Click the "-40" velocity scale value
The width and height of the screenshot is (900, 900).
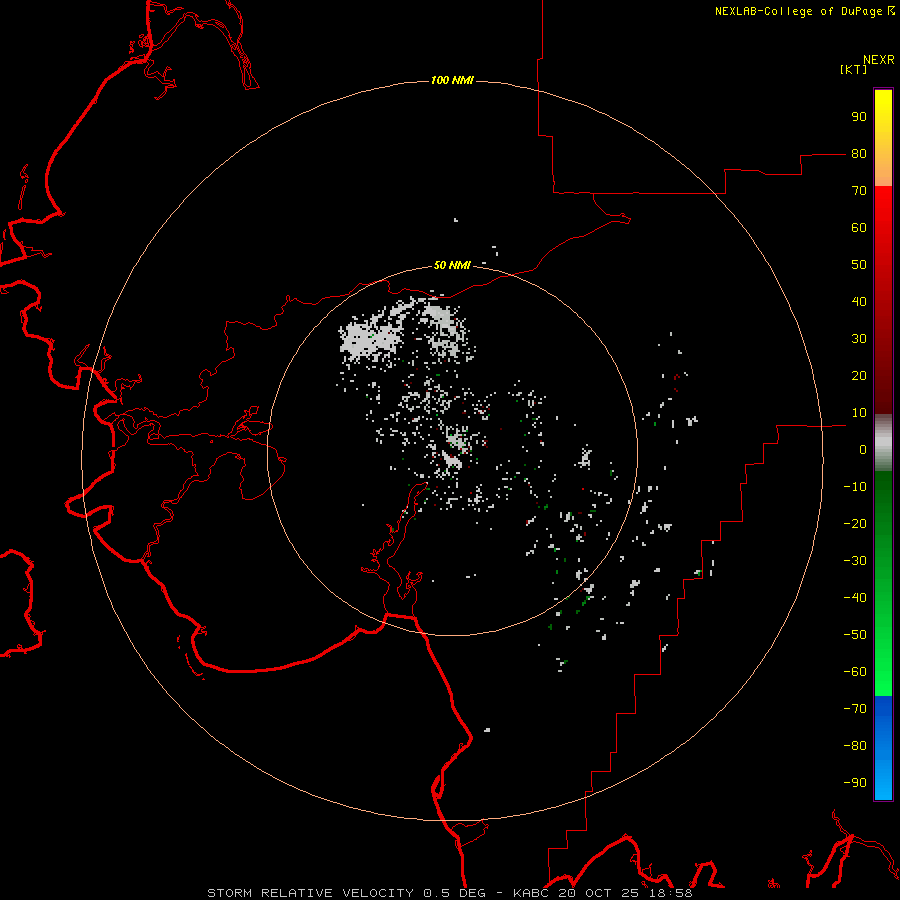pos(855,598)
